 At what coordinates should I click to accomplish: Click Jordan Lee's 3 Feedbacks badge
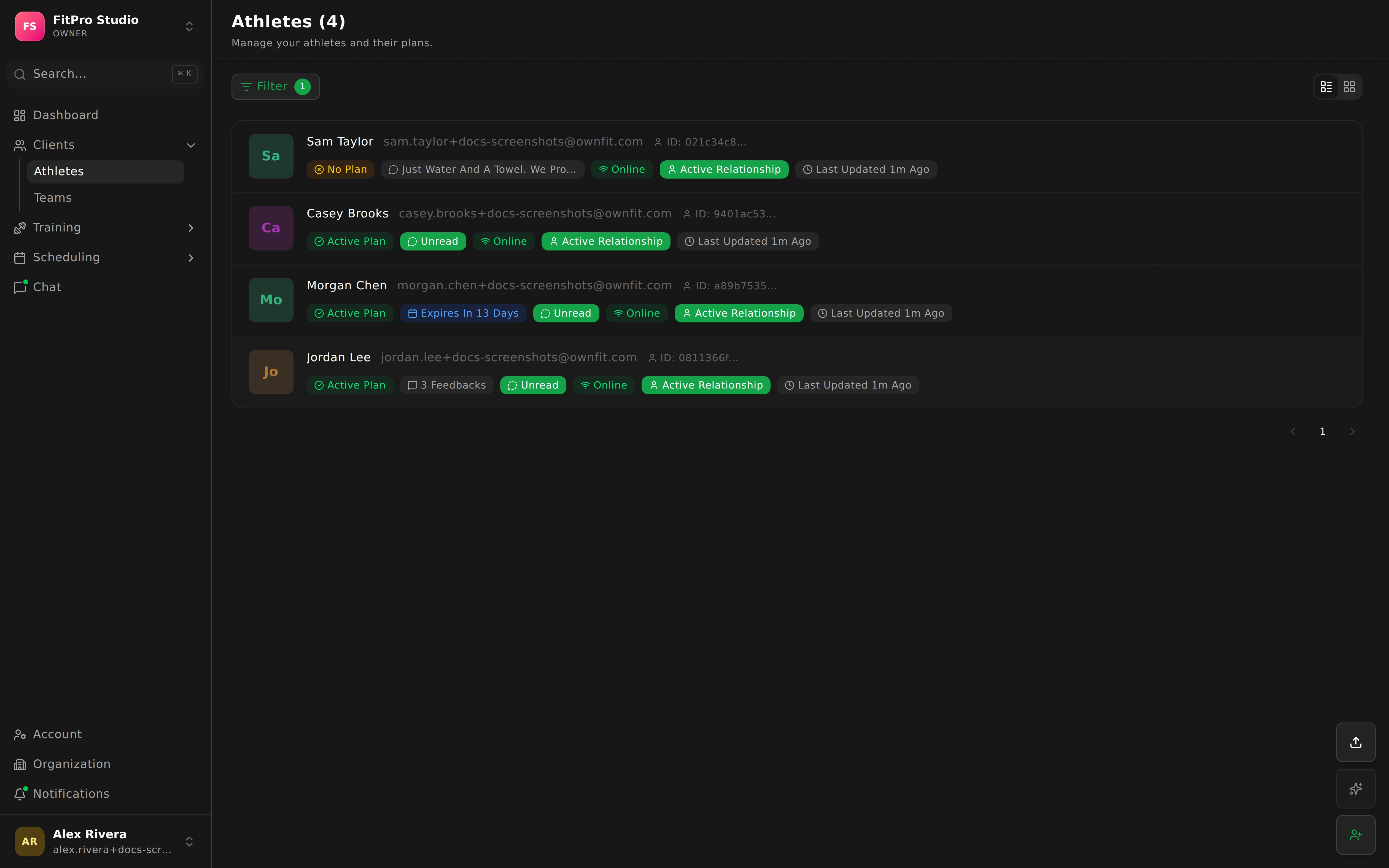click(446, 385)
